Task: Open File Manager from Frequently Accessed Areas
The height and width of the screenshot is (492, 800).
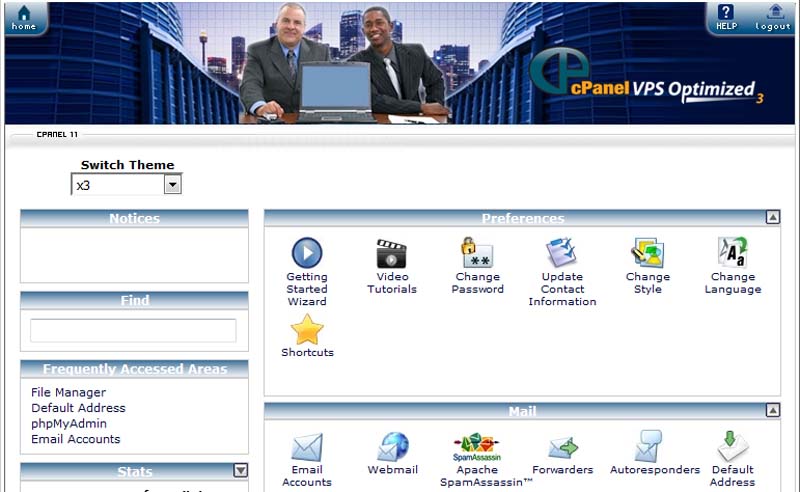Action: tap(68, 392)
